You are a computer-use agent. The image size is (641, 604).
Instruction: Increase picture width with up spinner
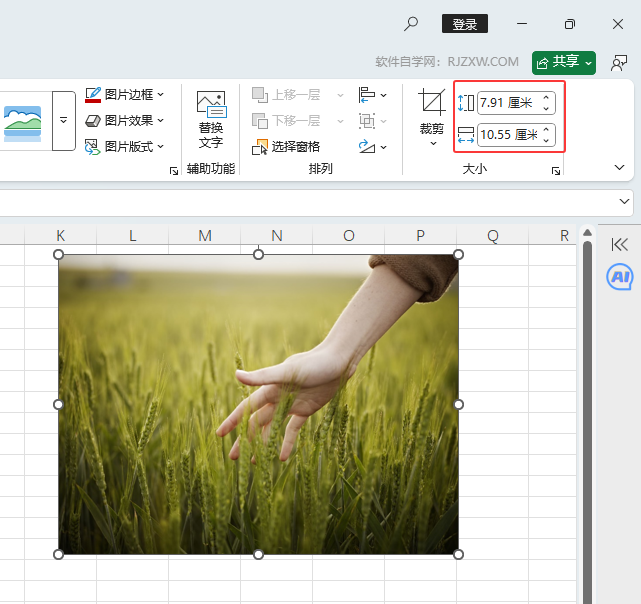click(x=546, y=129)
